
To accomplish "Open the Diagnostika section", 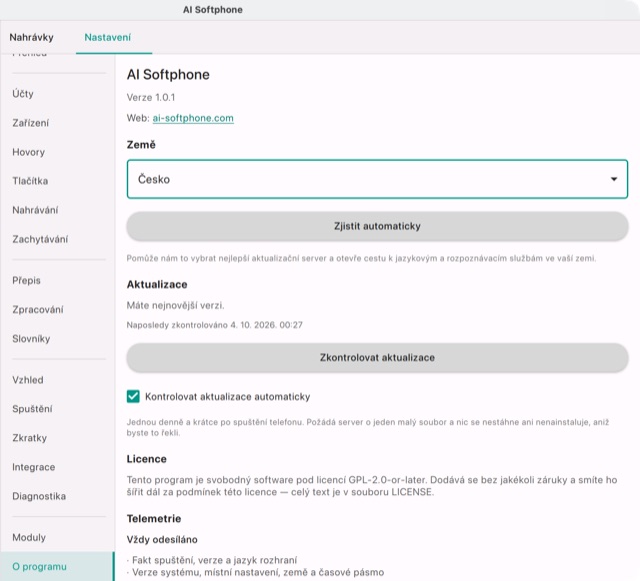I will tap(39, 496).
